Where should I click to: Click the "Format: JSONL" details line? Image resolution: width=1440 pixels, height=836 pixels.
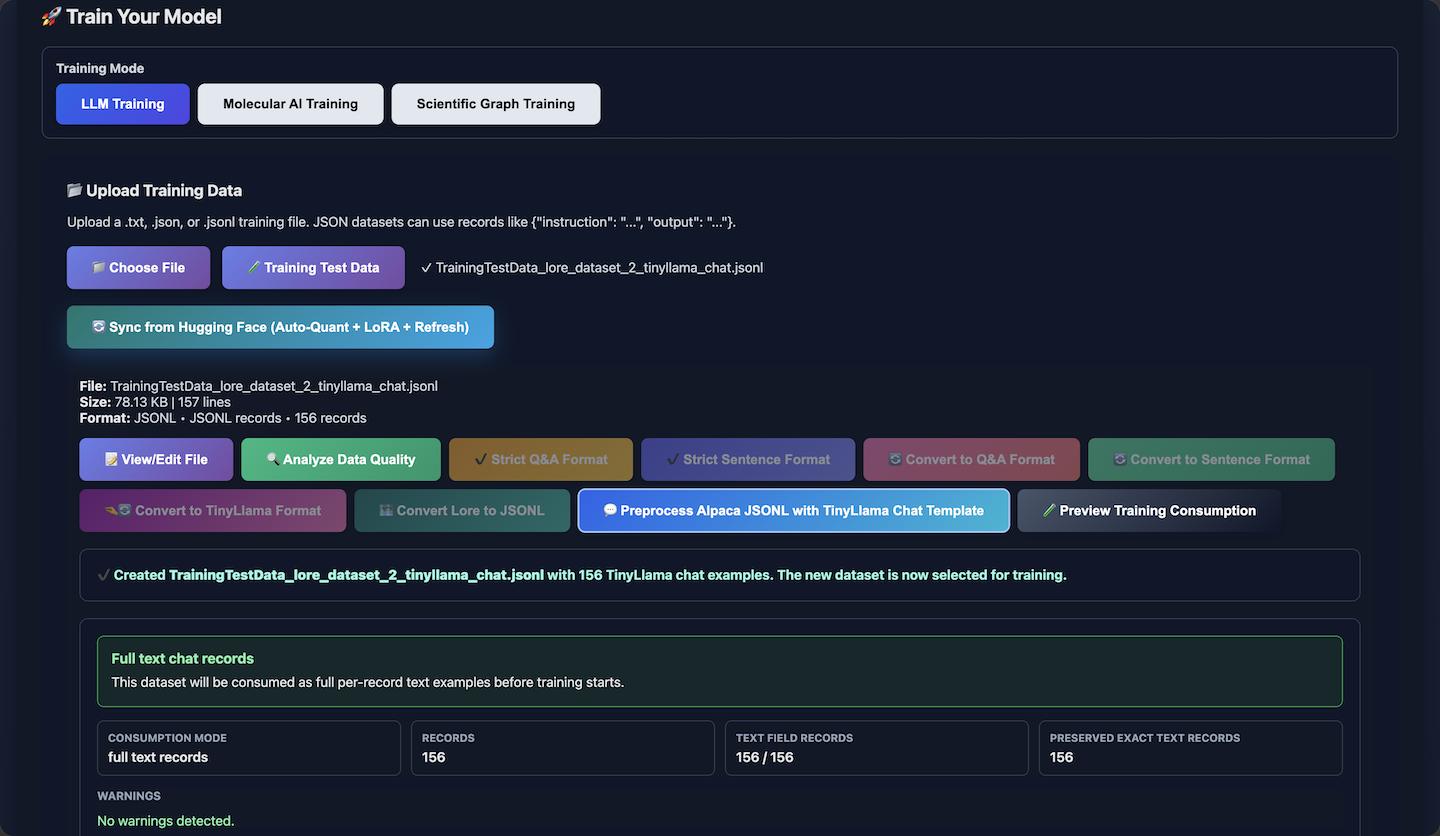(223, 418)
